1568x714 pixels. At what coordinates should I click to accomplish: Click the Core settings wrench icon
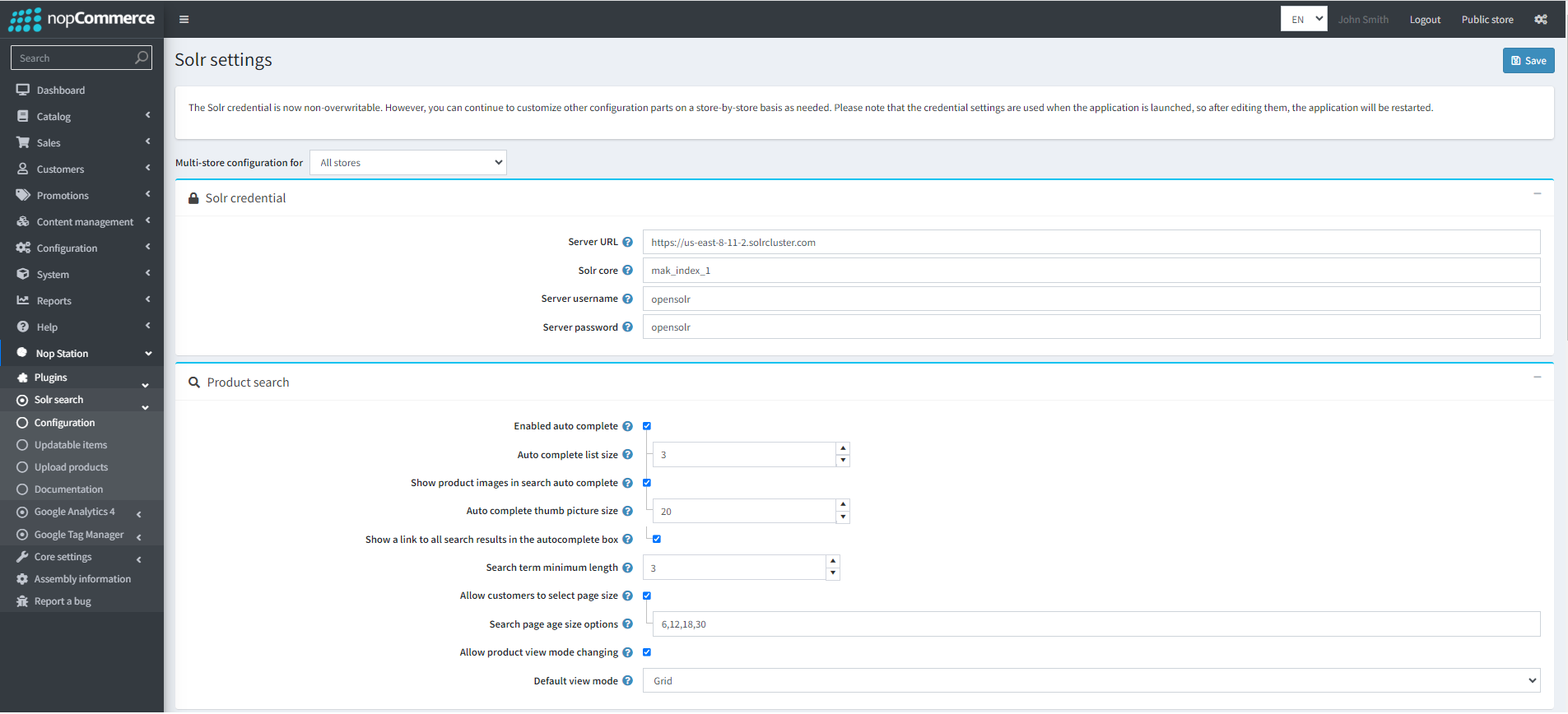point(22,557)
